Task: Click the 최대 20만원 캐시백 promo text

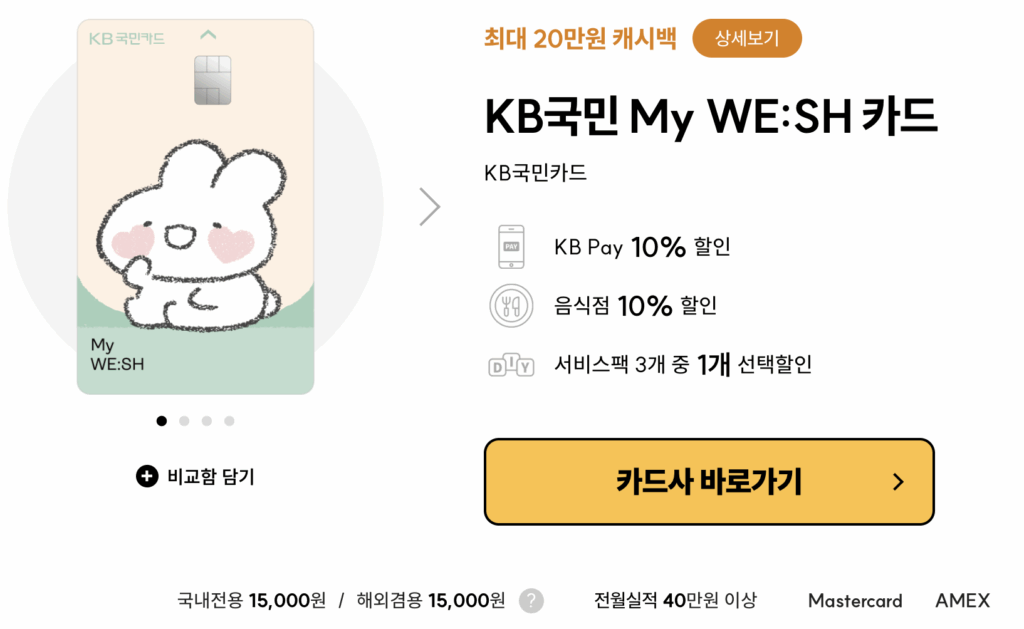Action: pyautogui.click(x=580, y=39)
